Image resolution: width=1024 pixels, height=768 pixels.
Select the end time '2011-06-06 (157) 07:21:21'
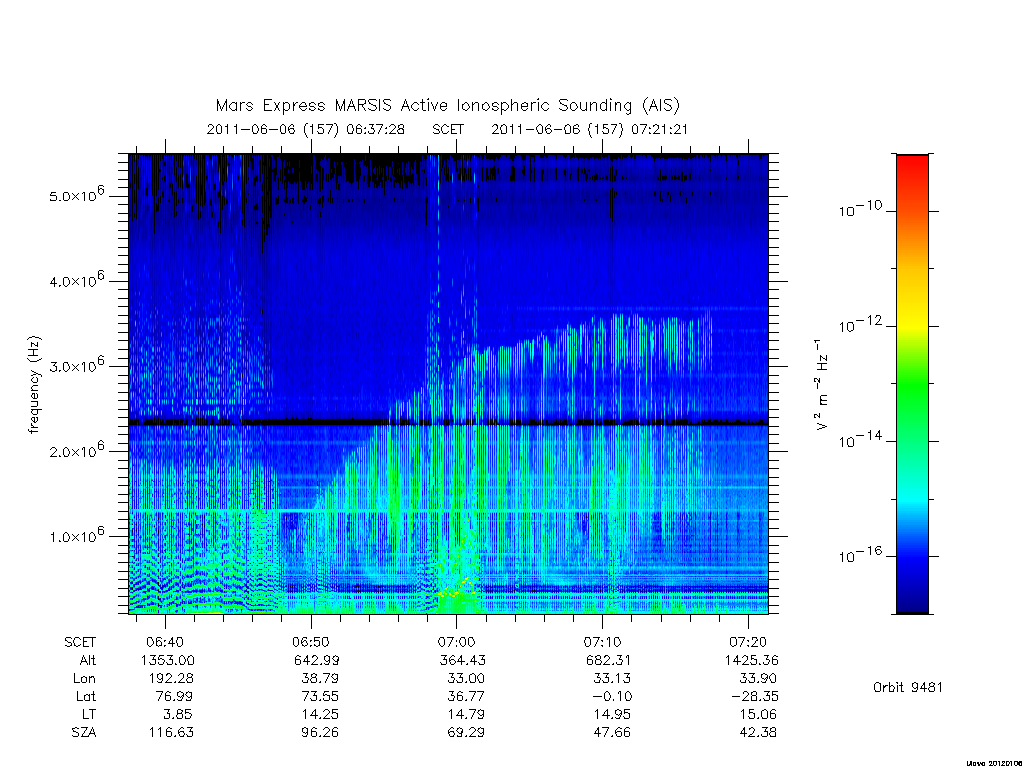tap(589, 129)
